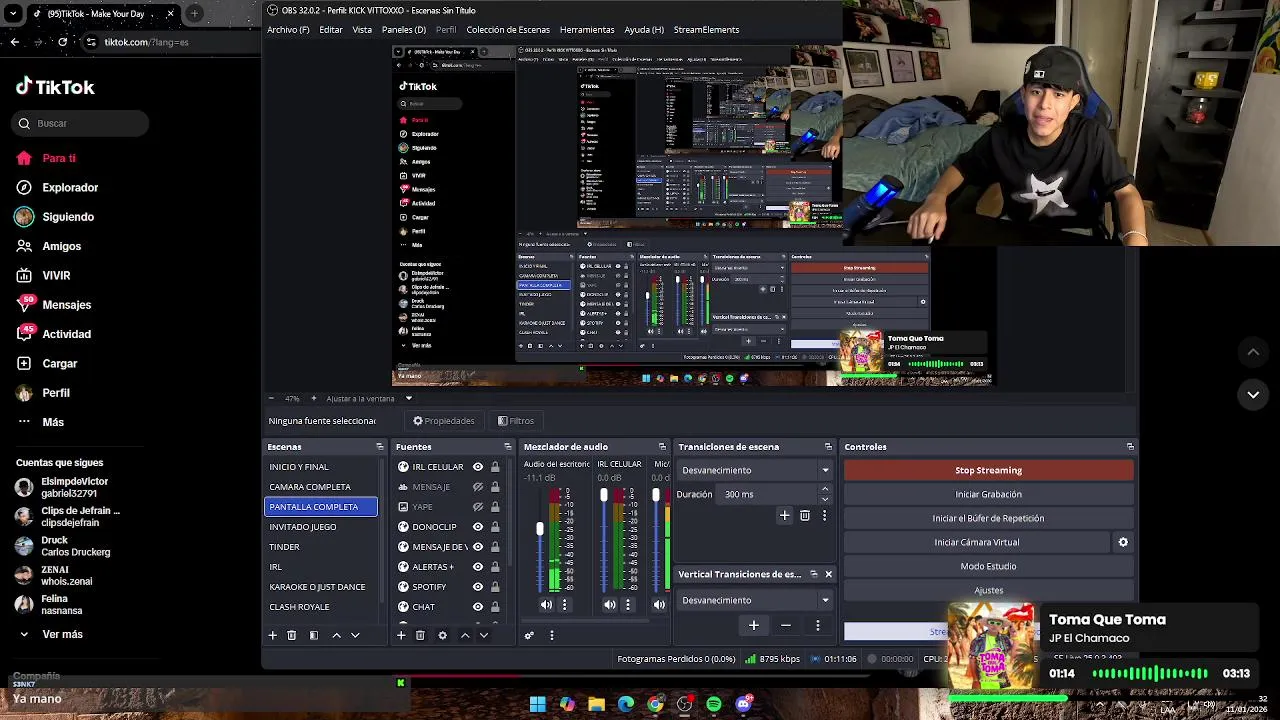
Task: Move scene down in Escenas toolbar
Action: 355,635
